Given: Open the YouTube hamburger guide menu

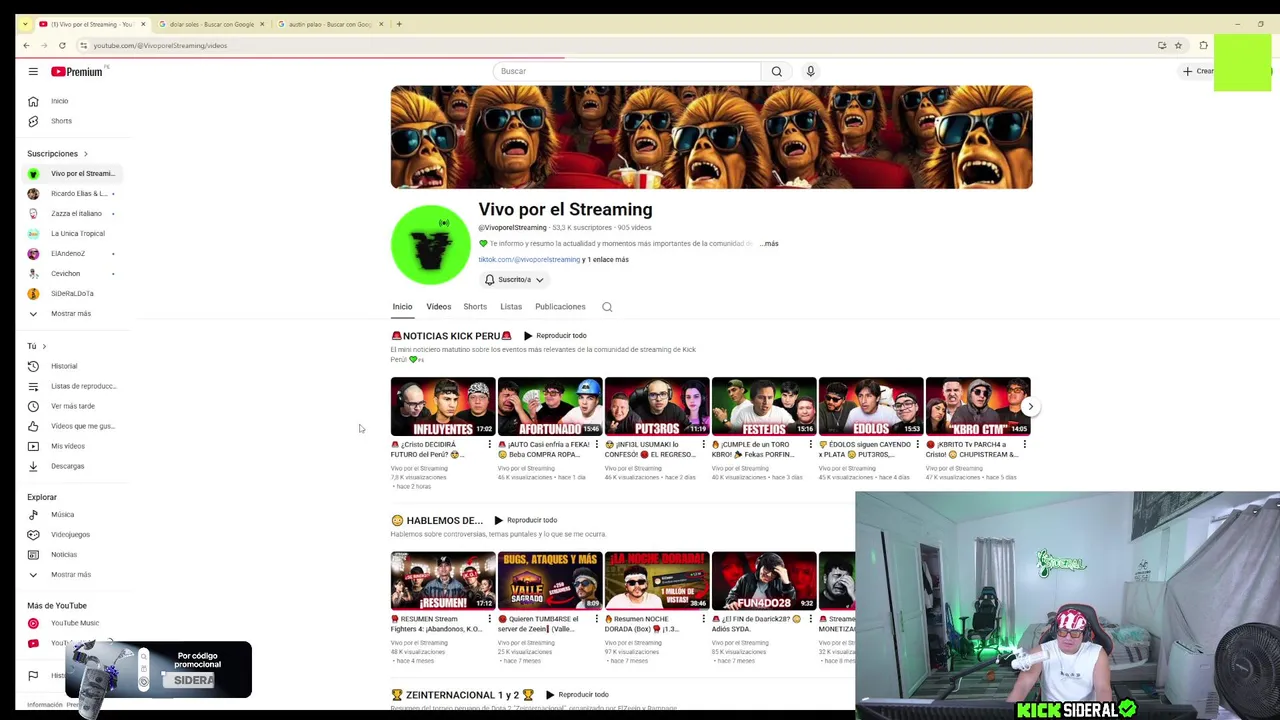Looking at the screenshot, I should (x=33, y=71).
